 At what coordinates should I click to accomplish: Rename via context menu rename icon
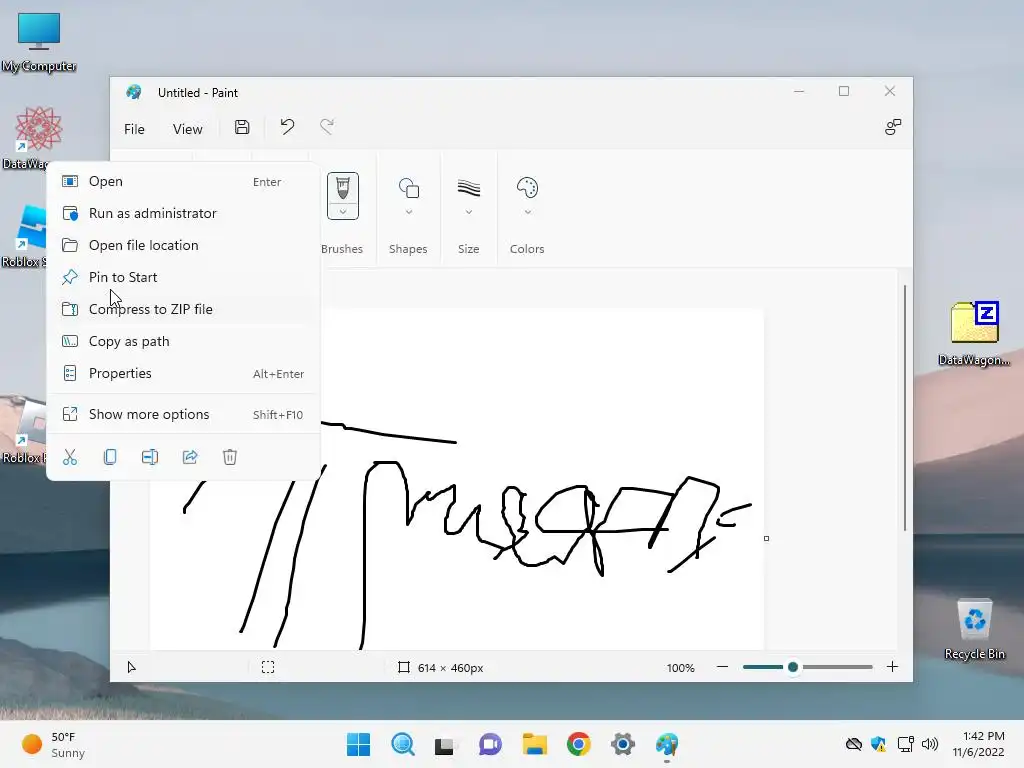(x=150, y=457)
